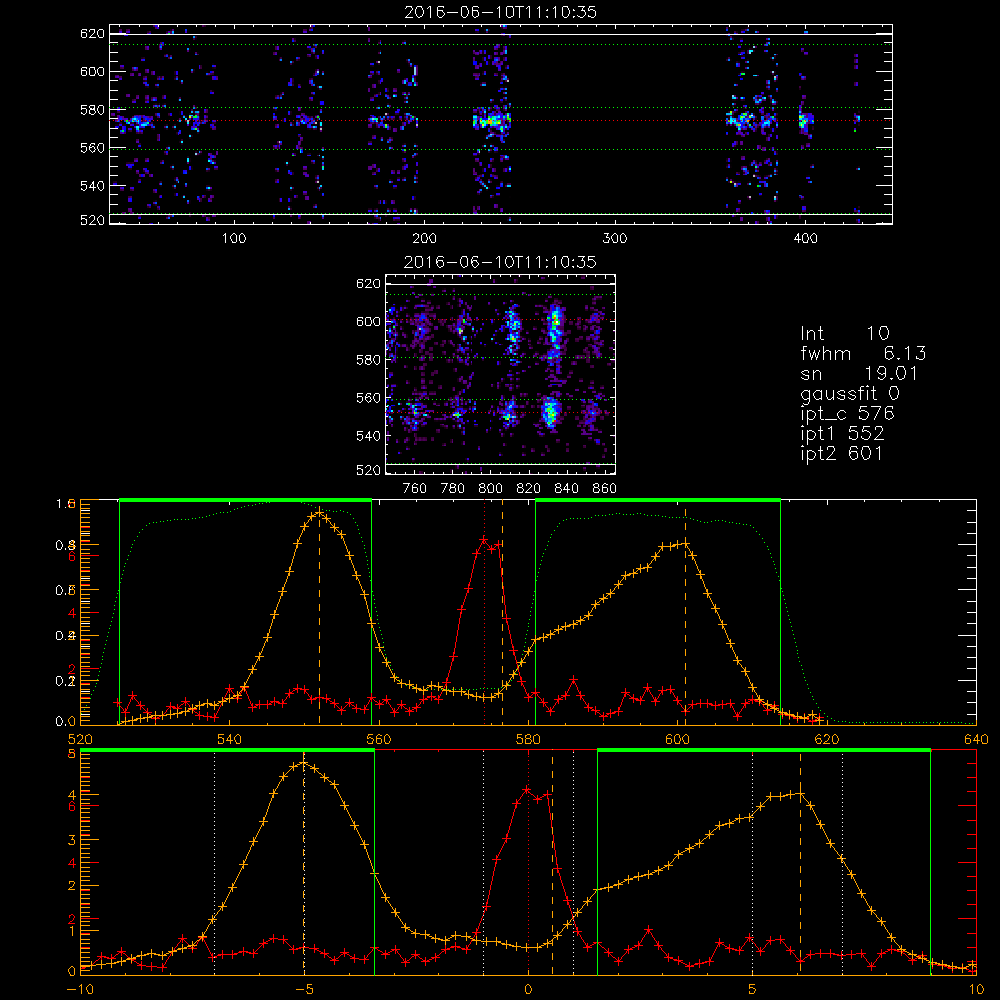Click x-axis label '0' in bottom plot

coord(528,989)
